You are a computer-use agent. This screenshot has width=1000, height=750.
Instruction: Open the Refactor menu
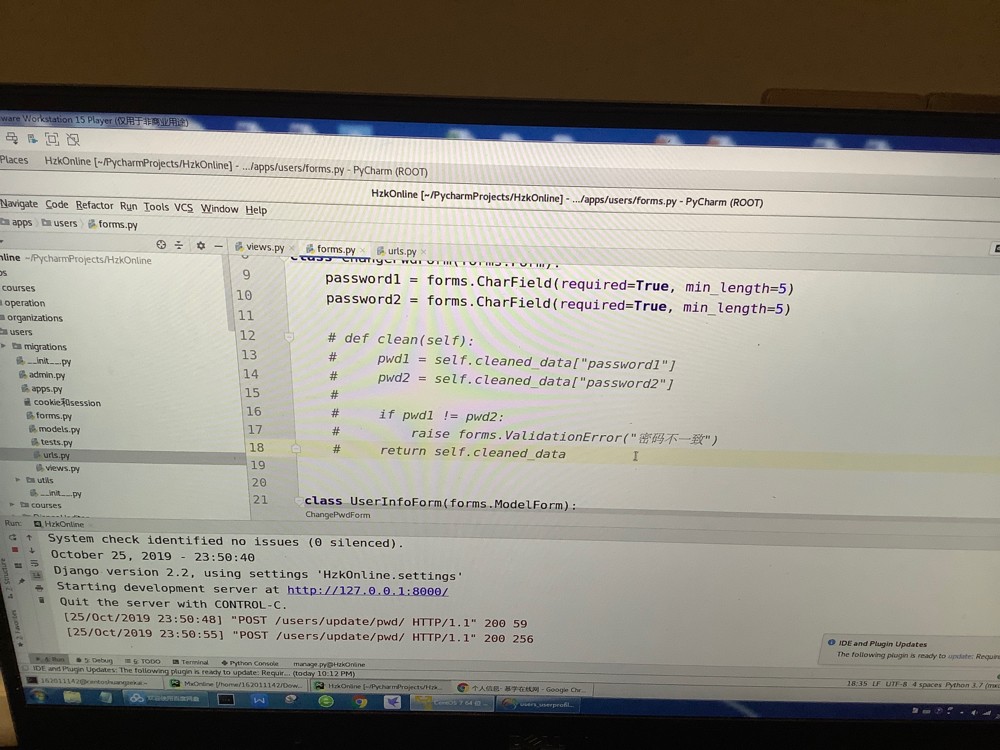click(x=94, y=205)
